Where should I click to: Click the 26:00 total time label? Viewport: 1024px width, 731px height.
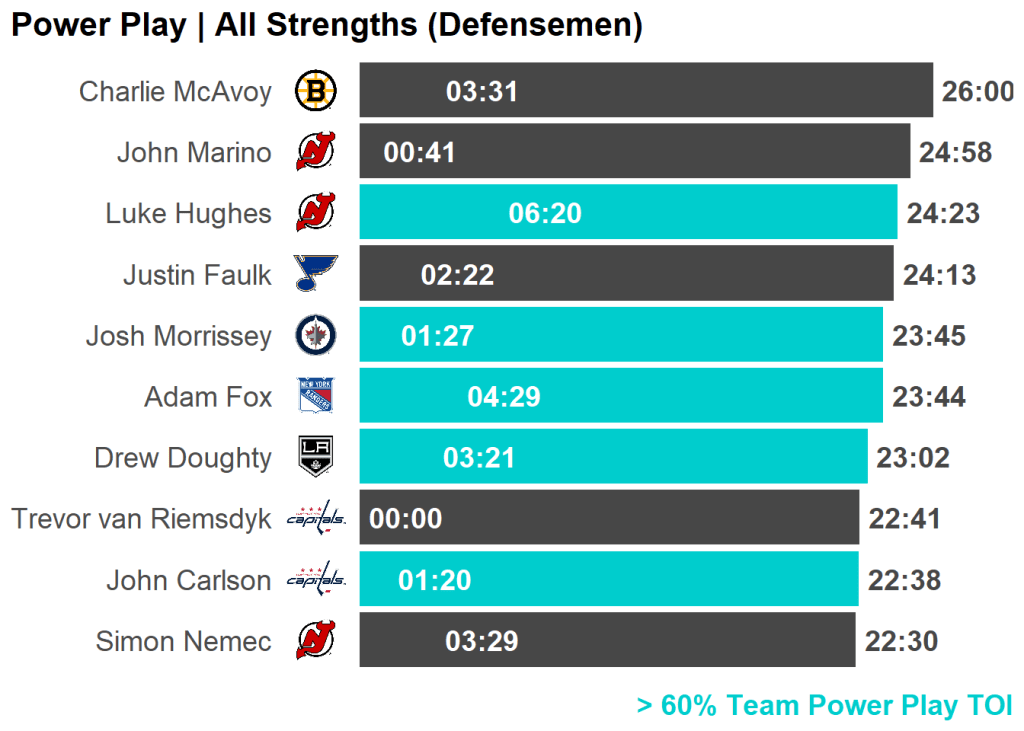(978, 92)
